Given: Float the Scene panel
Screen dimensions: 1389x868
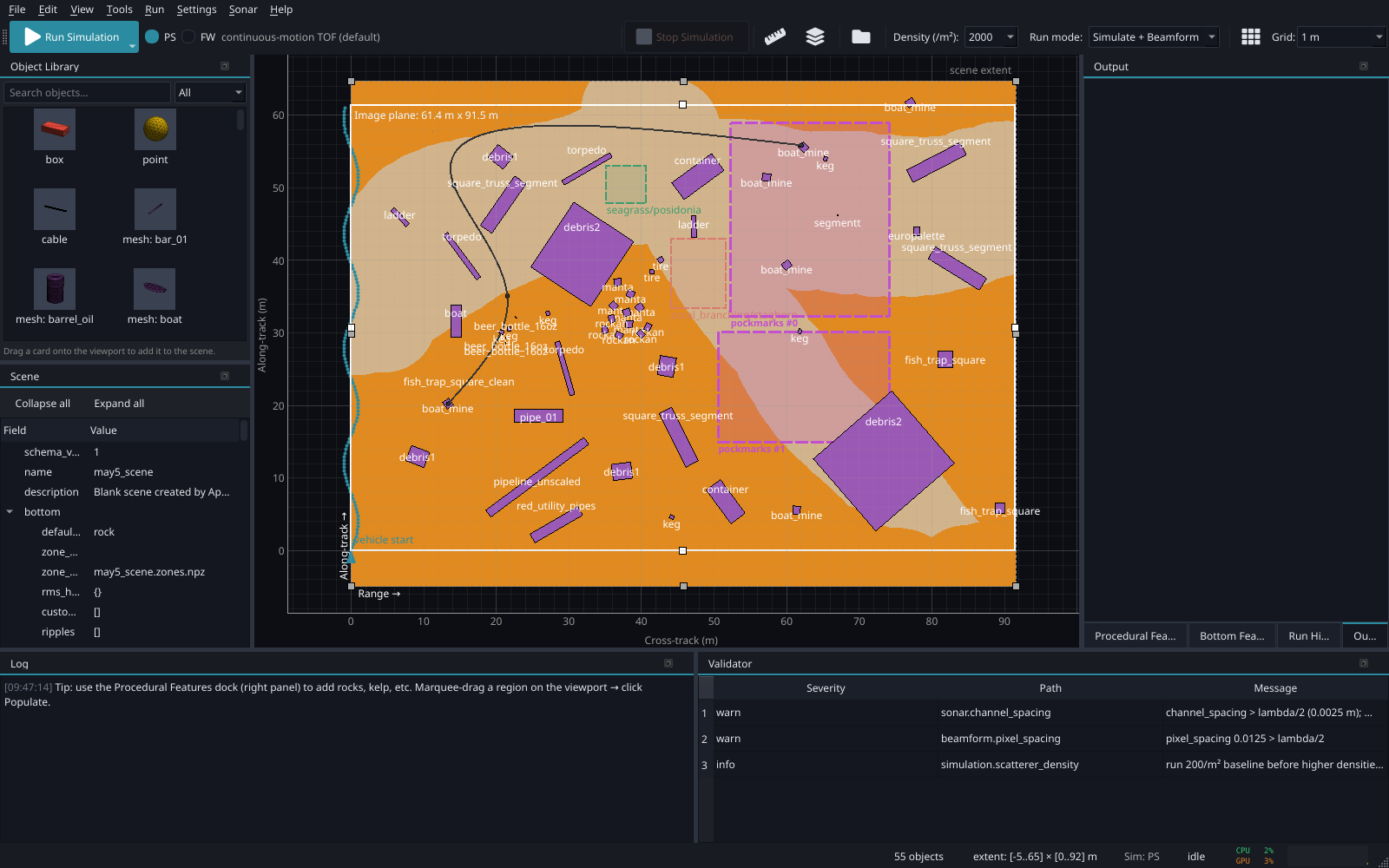Looking at the screenshot, I should [225, 376].
